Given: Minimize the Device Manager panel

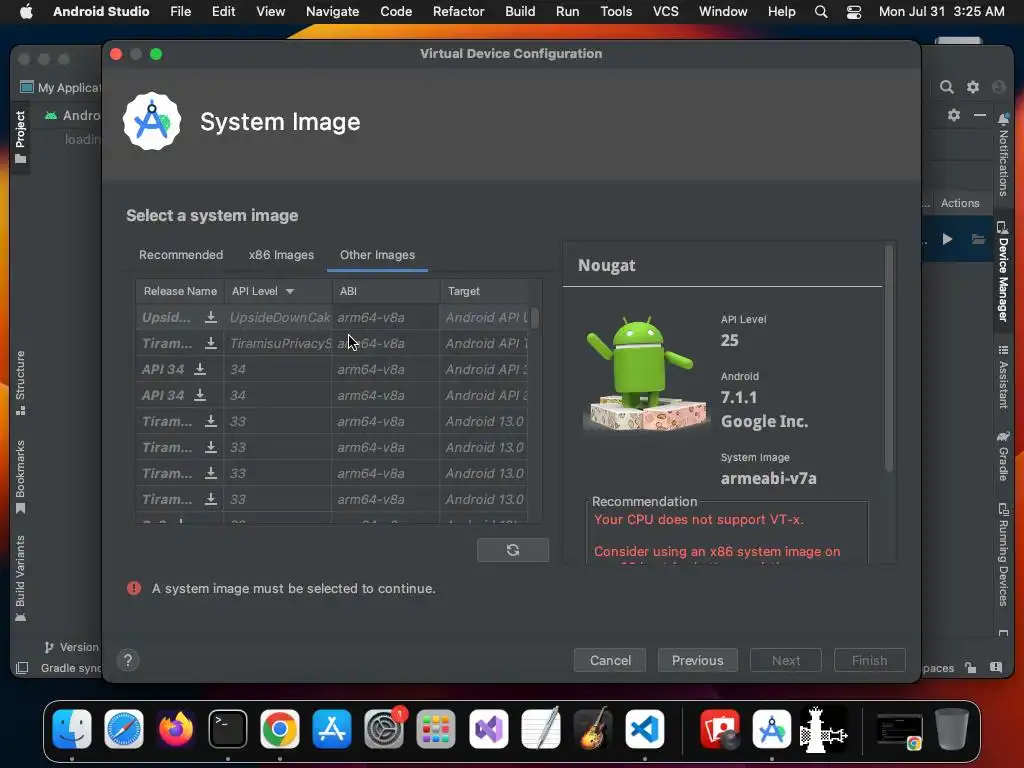Looking at the screenshot, I should (x=980, y=115).
